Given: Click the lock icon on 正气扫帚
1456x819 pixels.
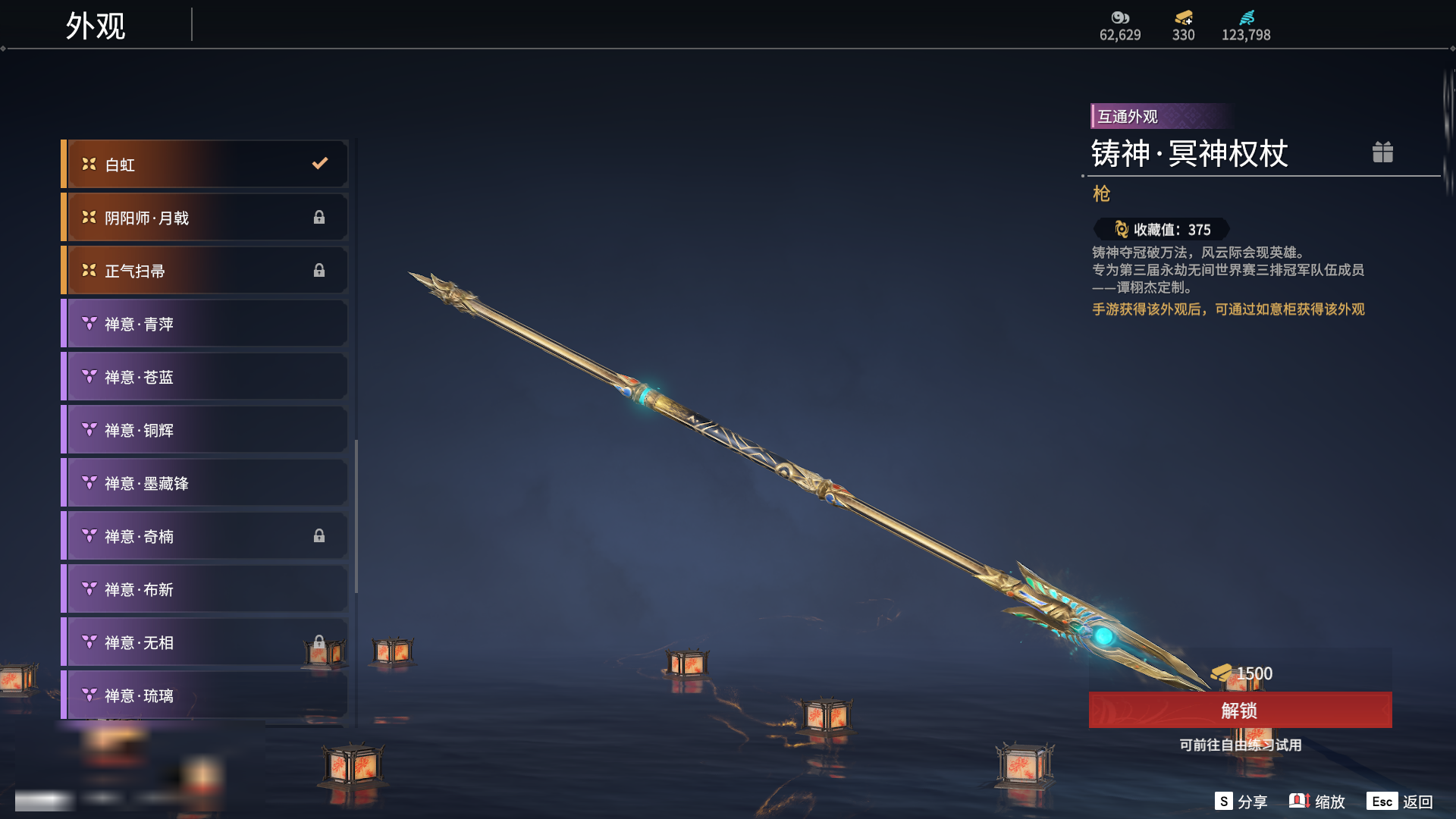Looking at the screenshot, I should coord(319,271).
